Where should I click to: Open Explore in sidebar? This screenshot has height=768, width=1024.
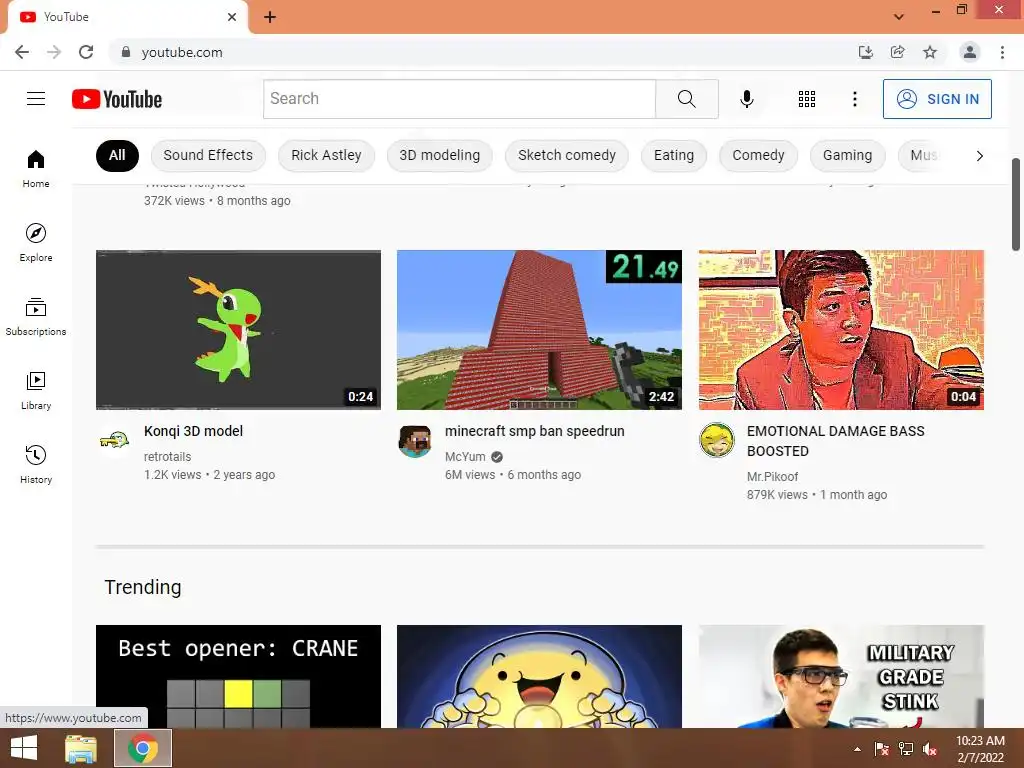coord(36,242)
